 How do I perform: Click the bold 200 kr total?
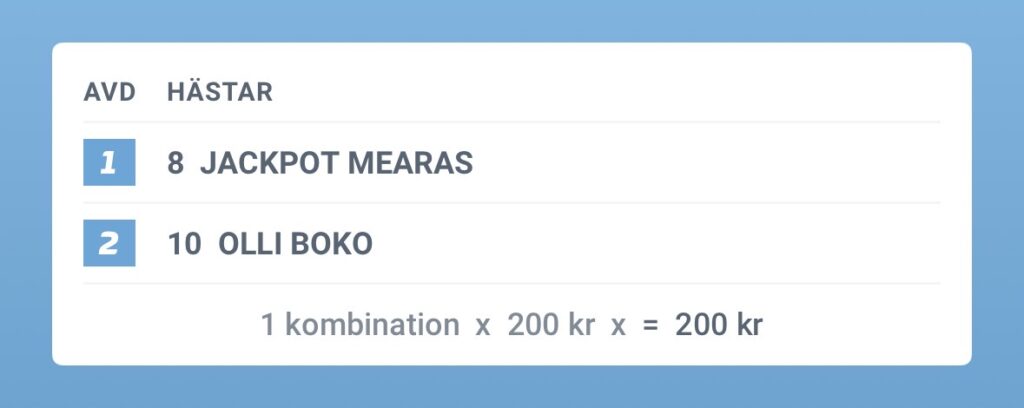point(718,325)
